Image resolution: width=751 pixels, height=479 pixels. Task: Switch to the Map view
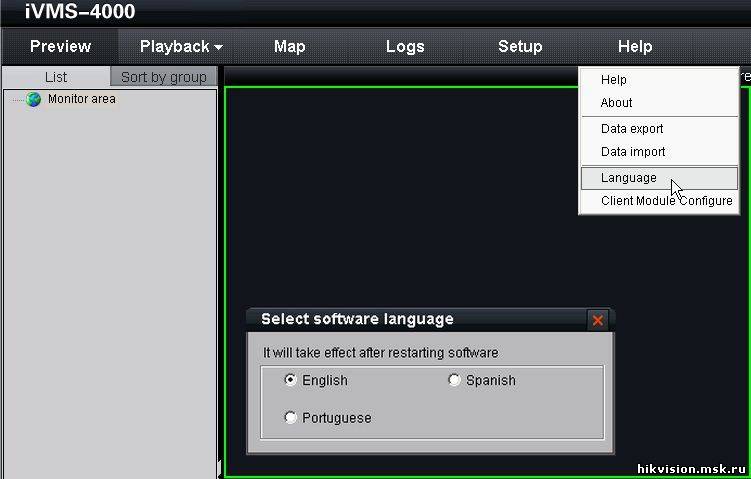click(289, 46)
